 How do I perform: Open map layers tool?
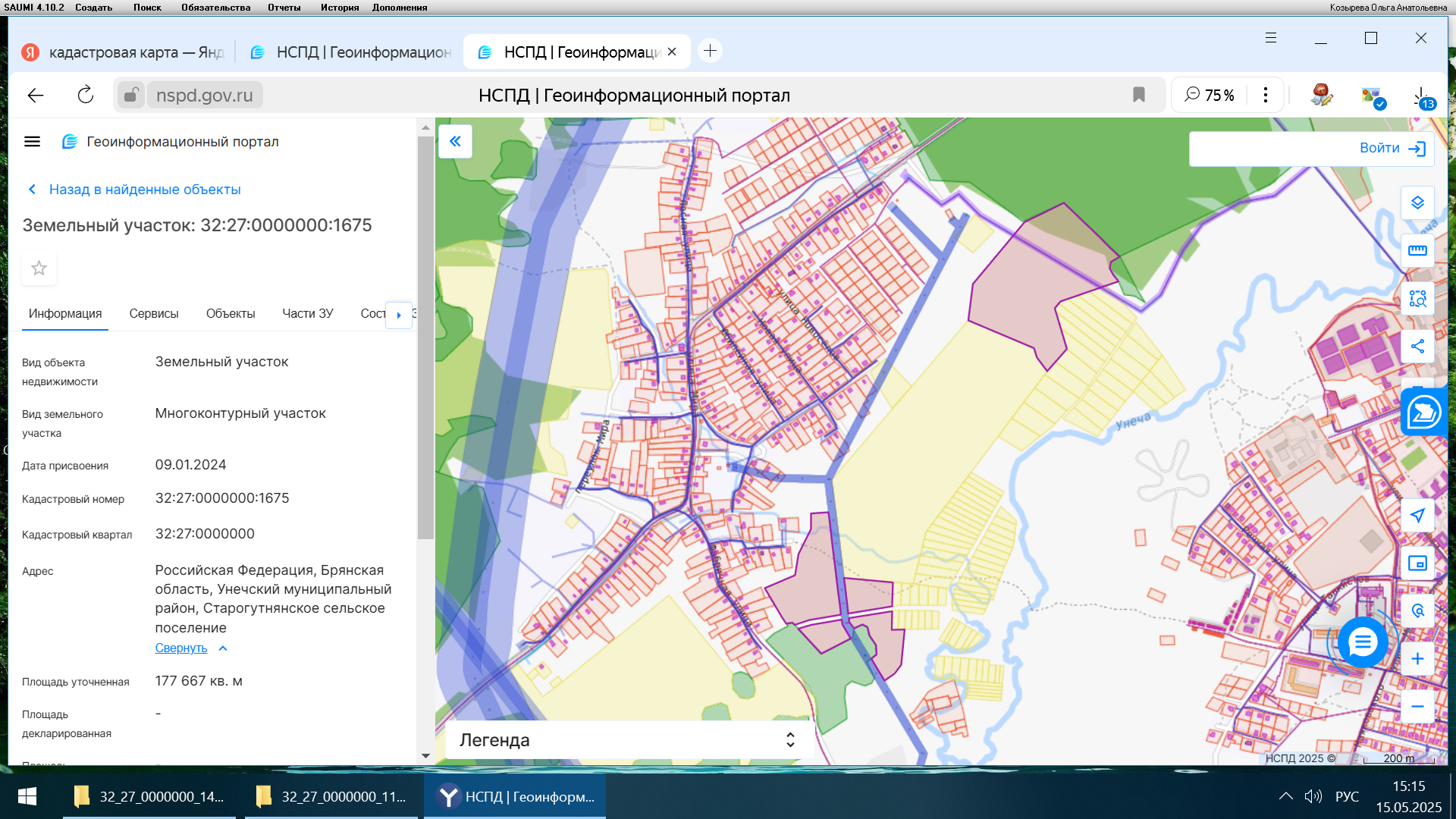pos(1417,203)
